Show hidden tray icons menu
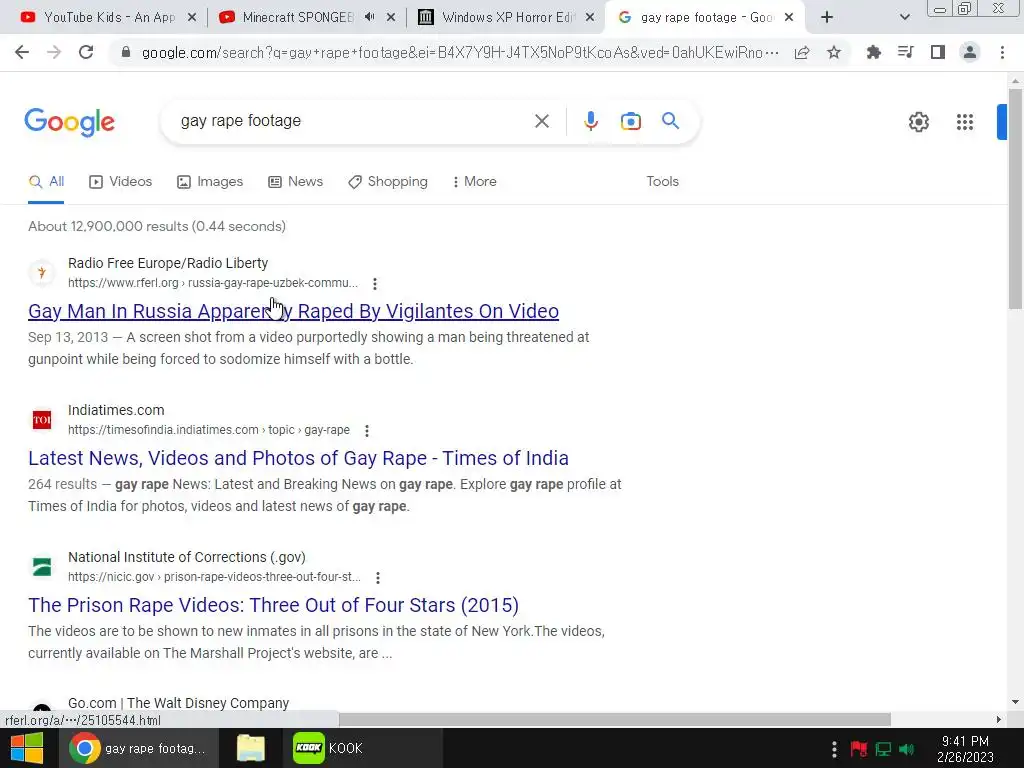Screen dimensions: 1024x768 pyautogui.click(x=834, y=749)
